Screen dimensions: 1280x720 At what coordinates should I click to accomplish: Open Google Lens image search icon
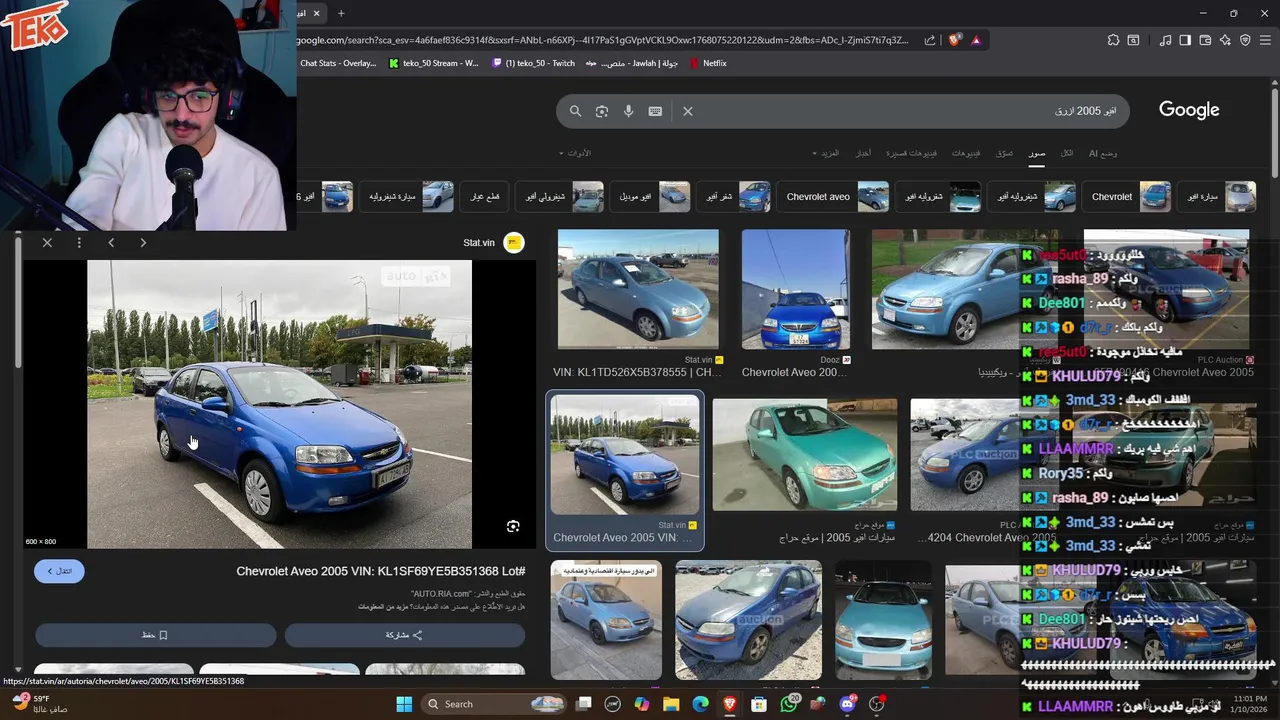(602, 111)
